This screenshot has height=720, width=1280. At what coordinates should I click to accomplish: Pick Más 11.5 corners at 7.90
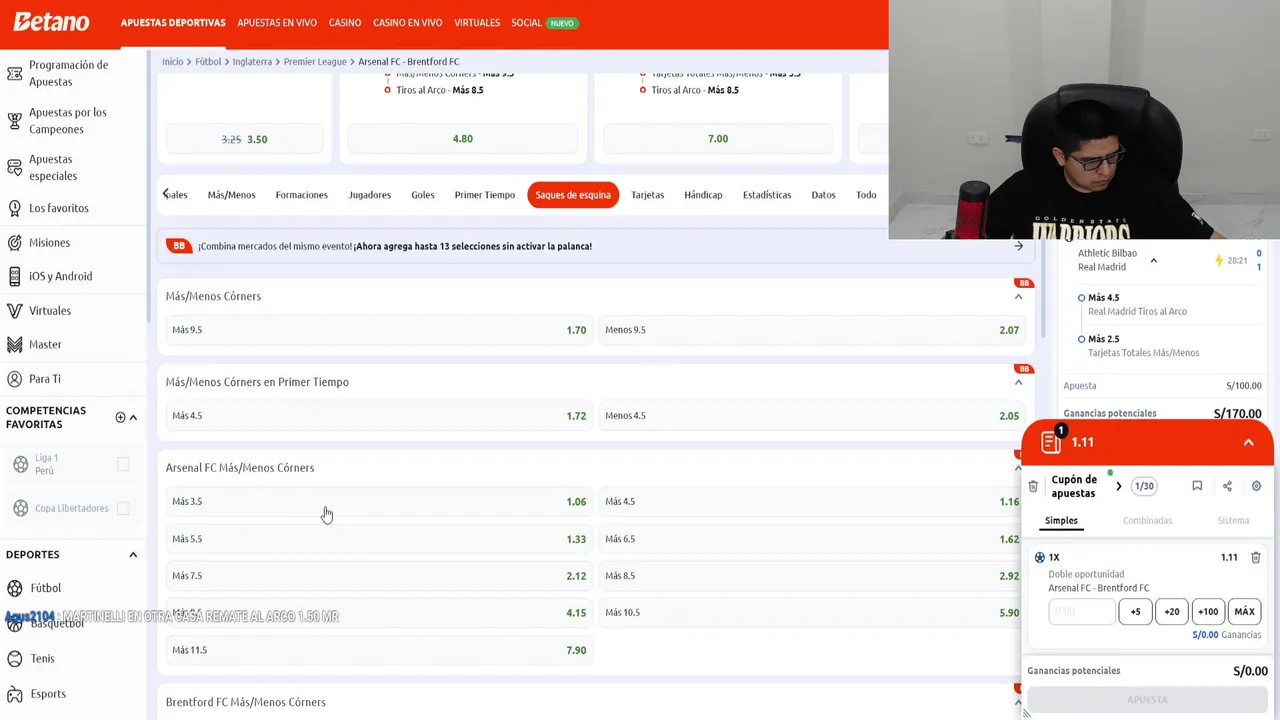tap(379, 650)
